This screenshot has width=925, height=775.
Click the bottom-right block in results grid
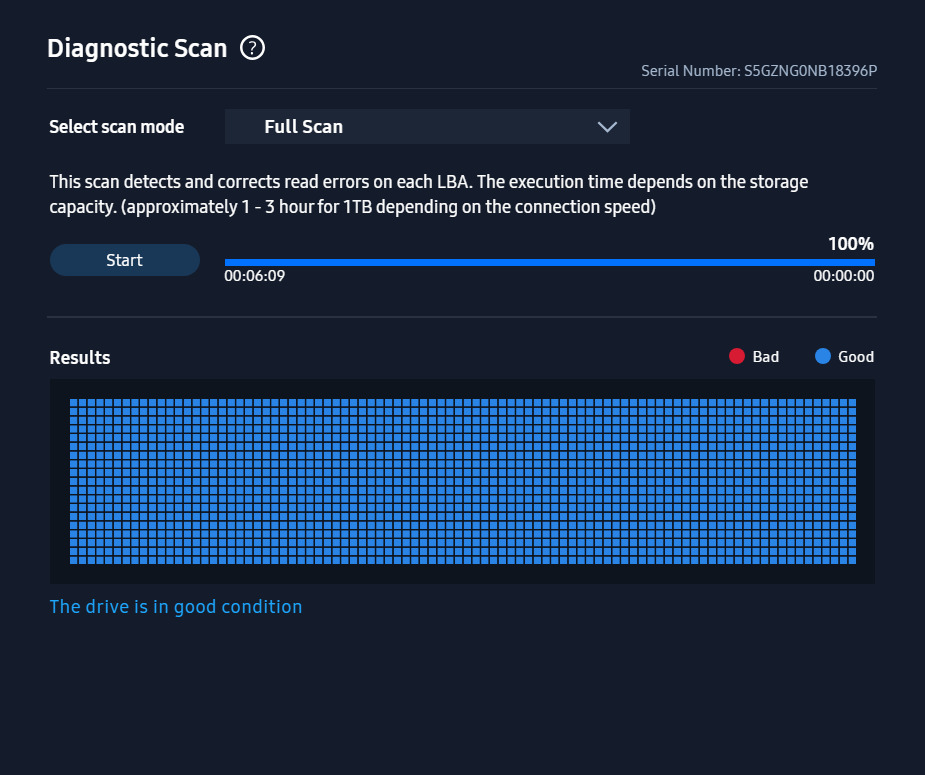coord(851,560)
